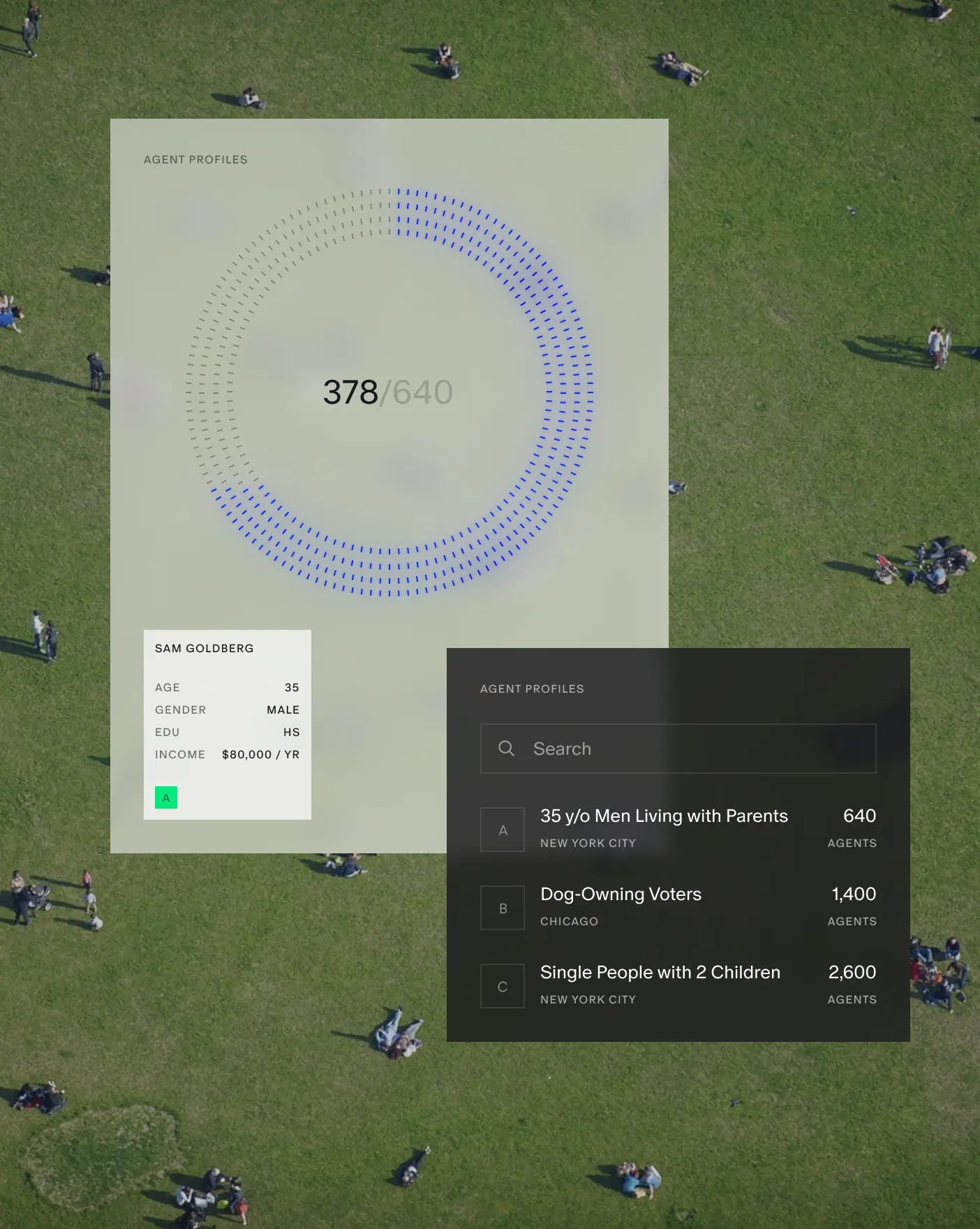This screenshot has height=1229, width=980.
Task: Click the green A badge on Sam Goldberg card
Action: coord(166,797)
